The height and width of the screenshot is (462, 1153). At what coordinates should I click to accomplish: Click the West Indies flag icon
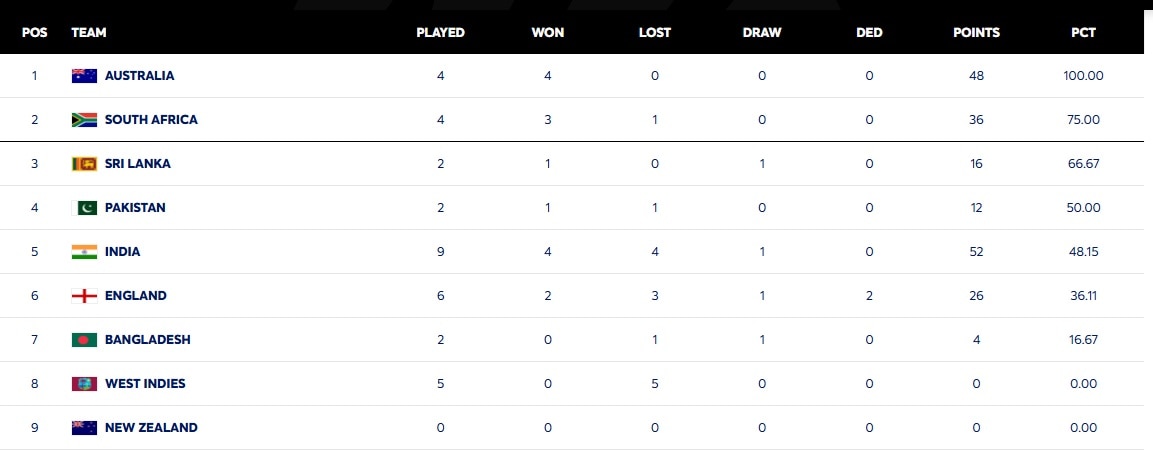tap(84, 384)
